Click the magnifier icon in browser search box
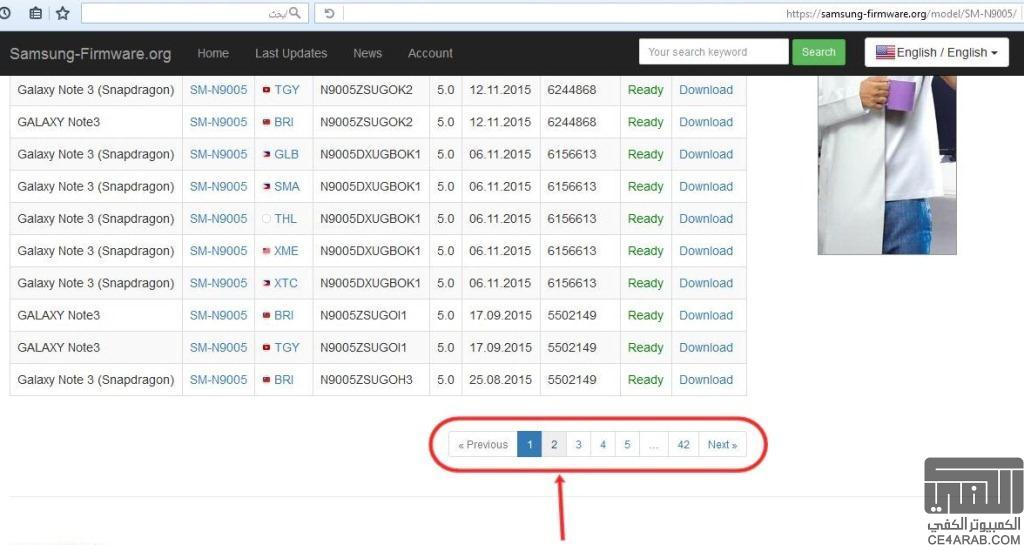This screenshot has width=1024, height=545. tap(295, 13)
